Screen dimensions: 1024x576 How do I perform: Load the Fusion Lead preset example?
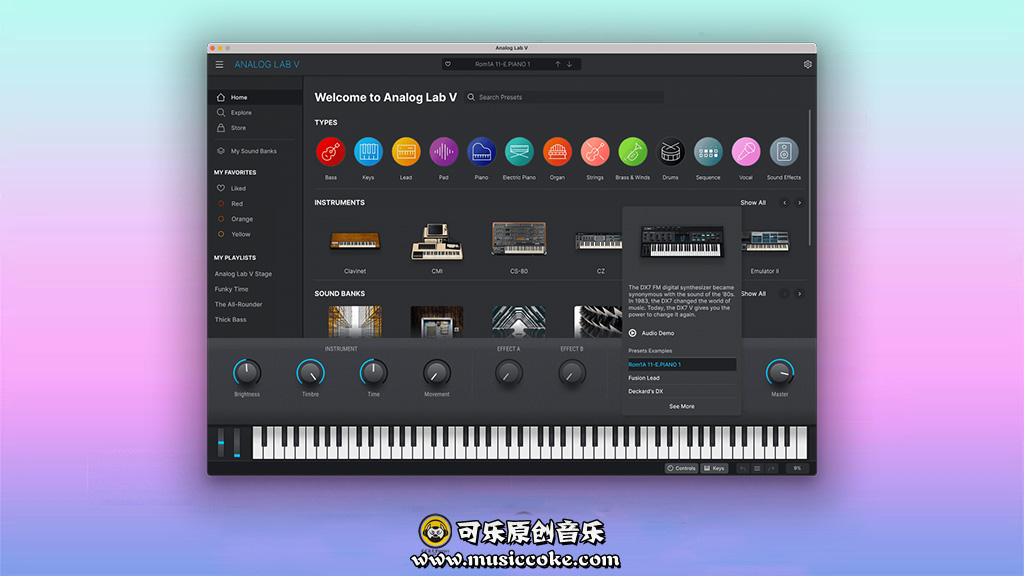click(x=682, y=378)
